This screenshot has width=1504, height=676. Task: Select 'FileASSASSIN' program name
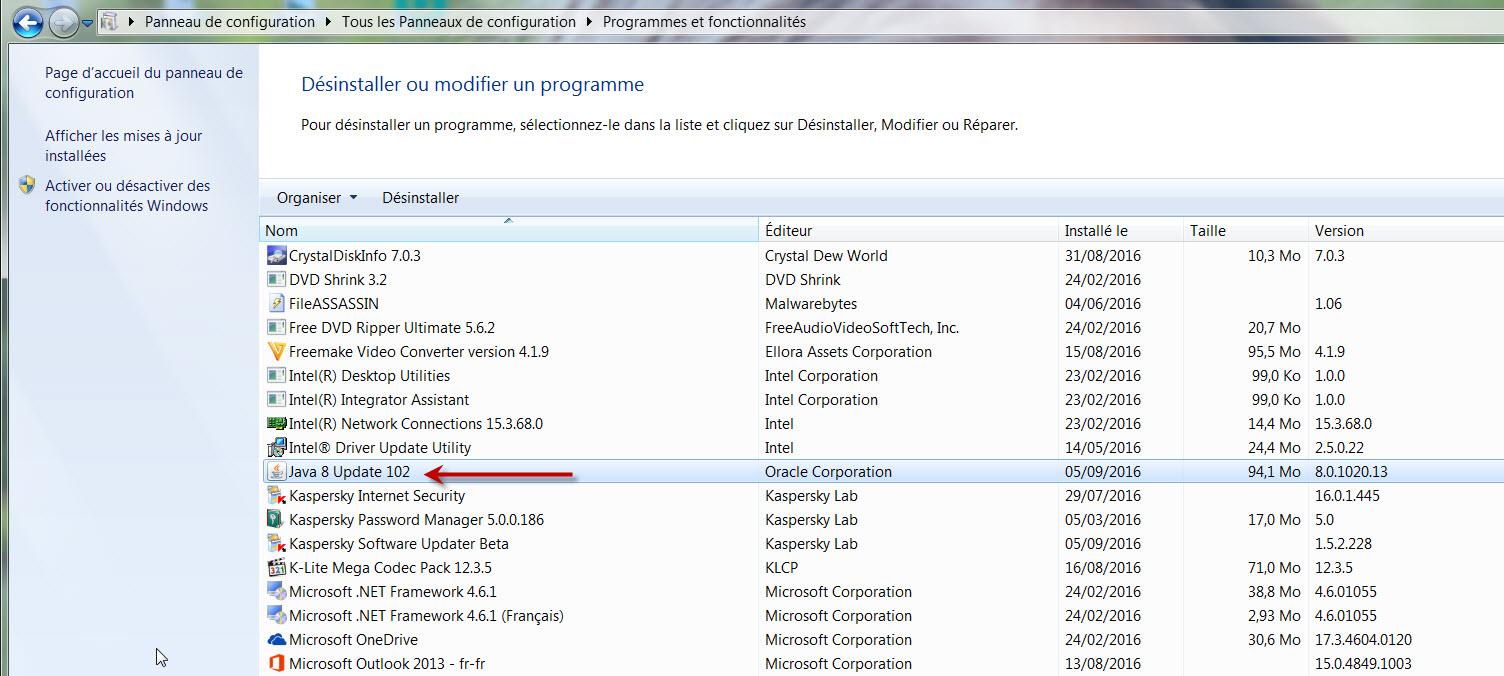click(x=334, y=304)
